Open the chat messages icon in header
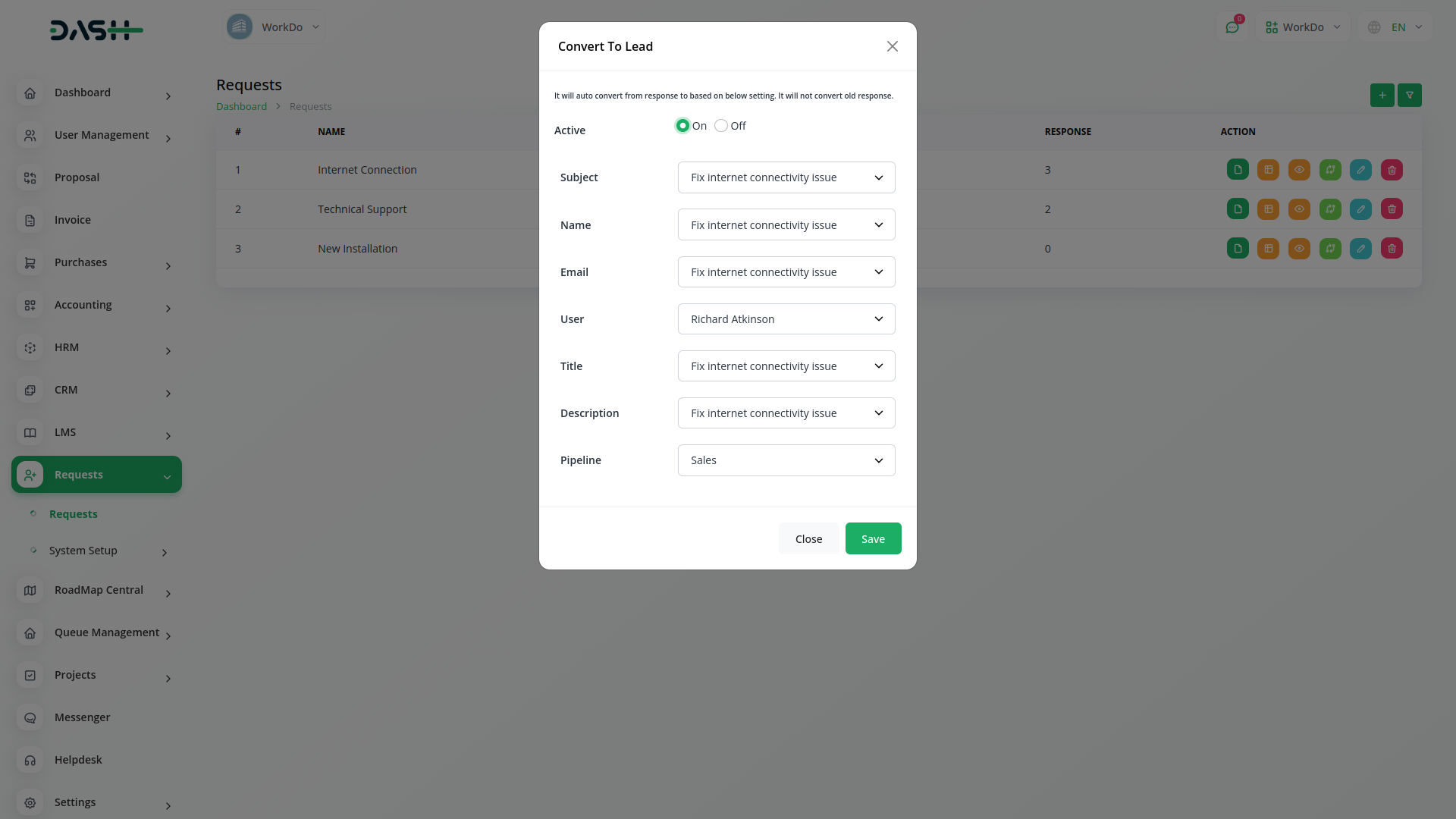1456x819 pixels. click(x=1232, y=27)
